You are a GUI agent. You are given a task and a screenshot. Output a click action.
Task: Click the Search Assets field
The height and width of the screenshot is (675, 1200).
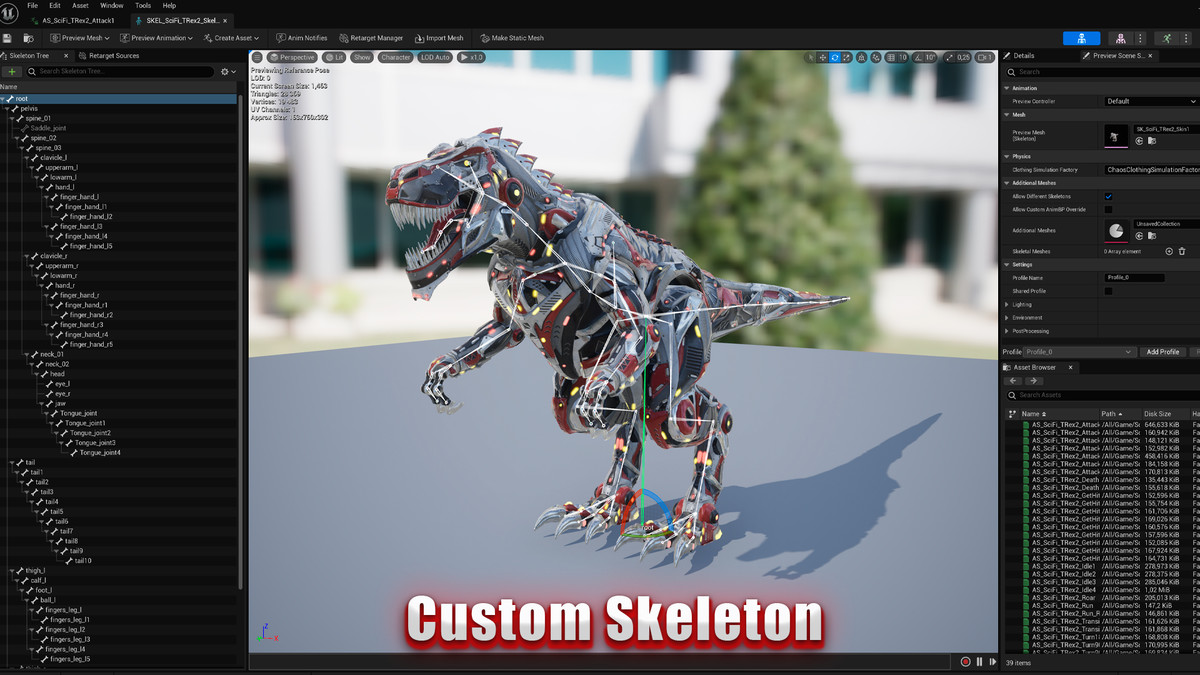coord(1090,397)
